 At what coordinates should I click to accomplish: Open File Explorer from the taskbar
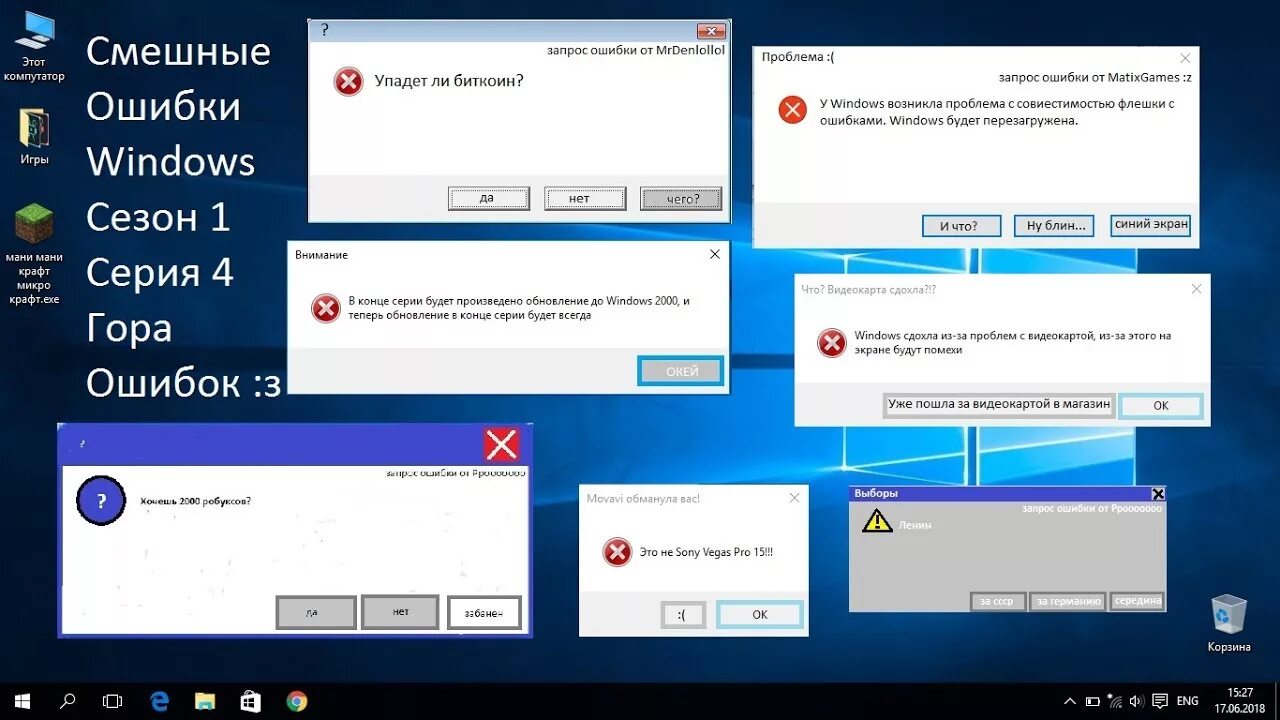tap(205, 701)
